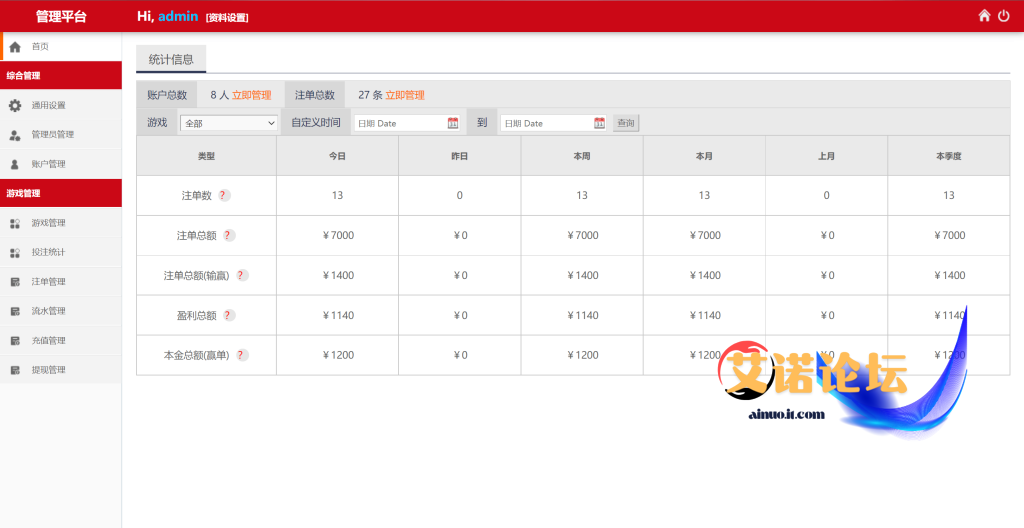Open the 资料设置 link in header

(x=227, y=18)
